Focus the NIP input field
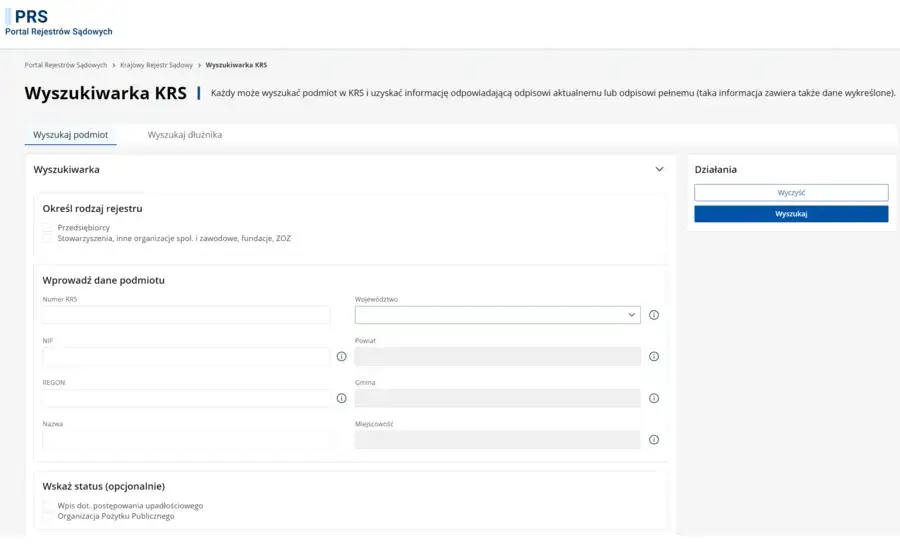Image resolution: width=900 pixels, height=555 pixels. (186, 356)
